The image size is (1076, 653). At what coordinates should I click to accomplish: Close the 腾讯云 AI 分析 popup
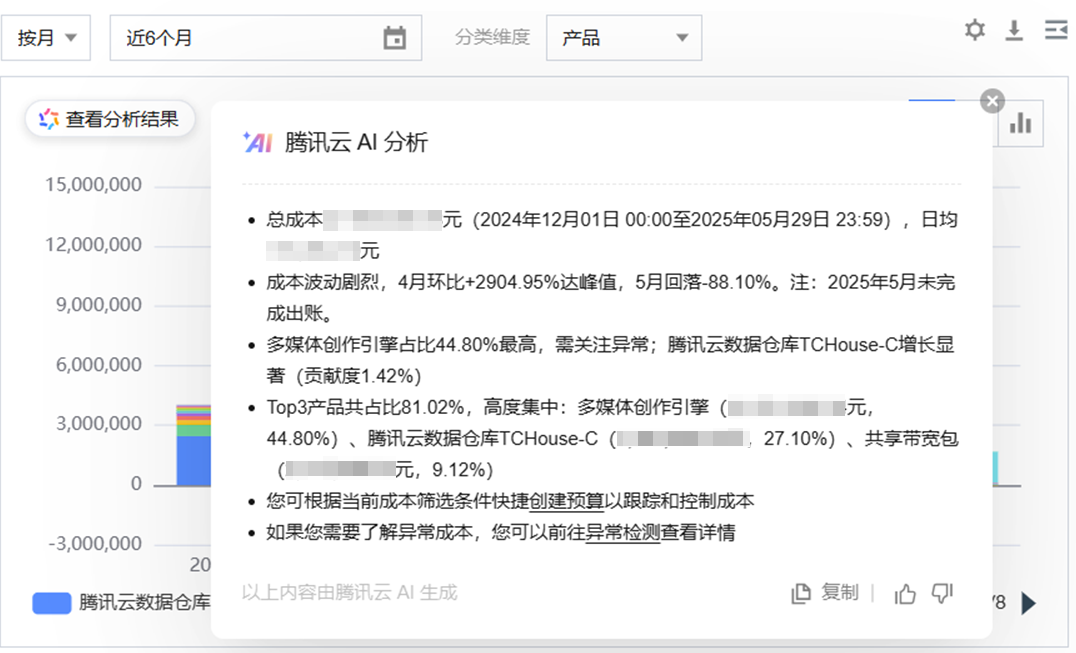point(992,102)
